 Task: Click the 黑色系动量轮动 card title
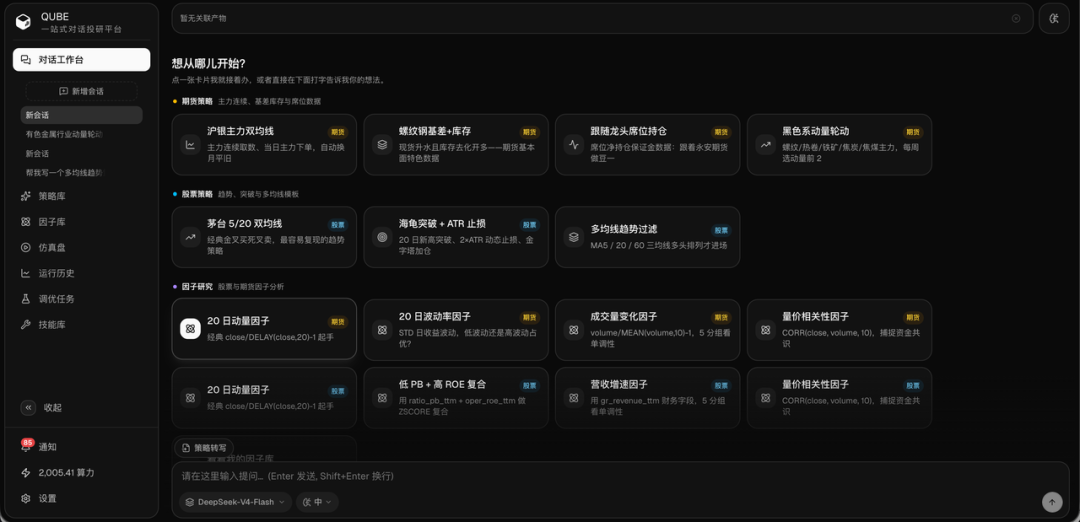(x=816, y=131)
